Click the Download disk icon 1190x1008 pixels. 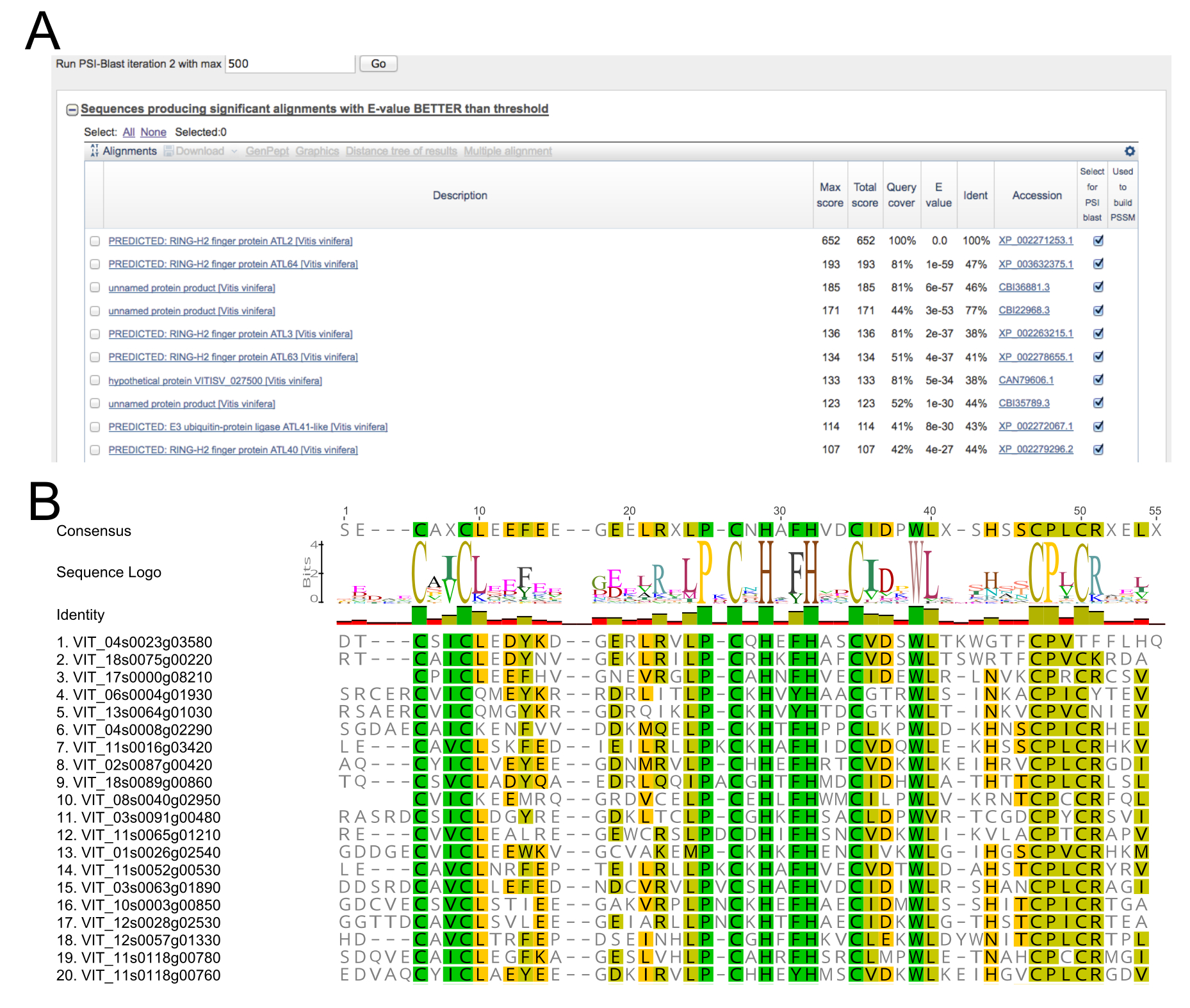(x=168, y=151)
